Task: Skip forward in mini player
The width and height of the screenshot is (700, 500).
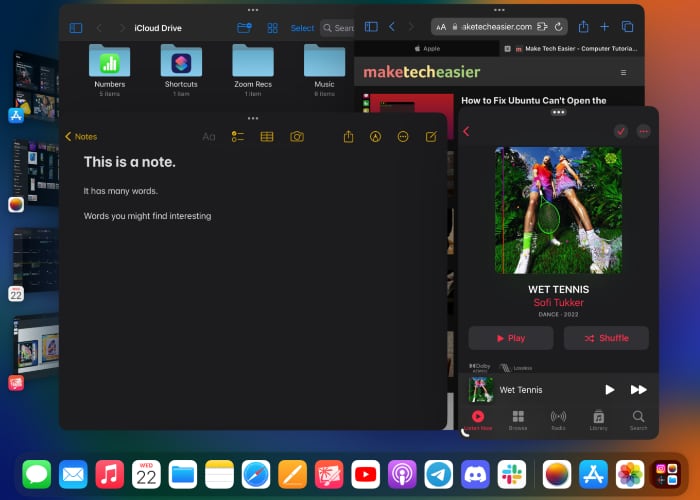Action: (638, 390)
